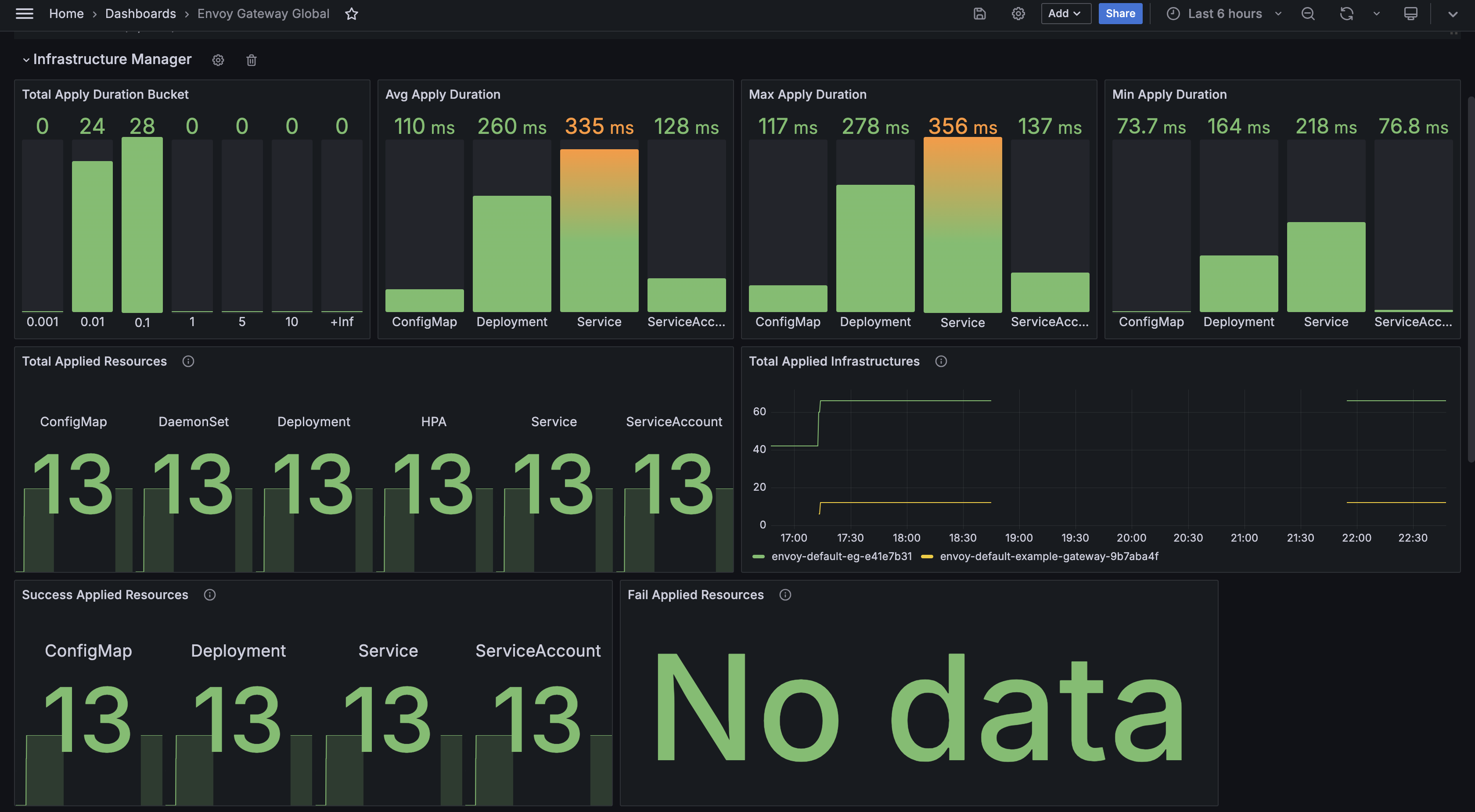1475x812 pixels.
Task: Open the Add dropdown menu
Action: 1065,14
